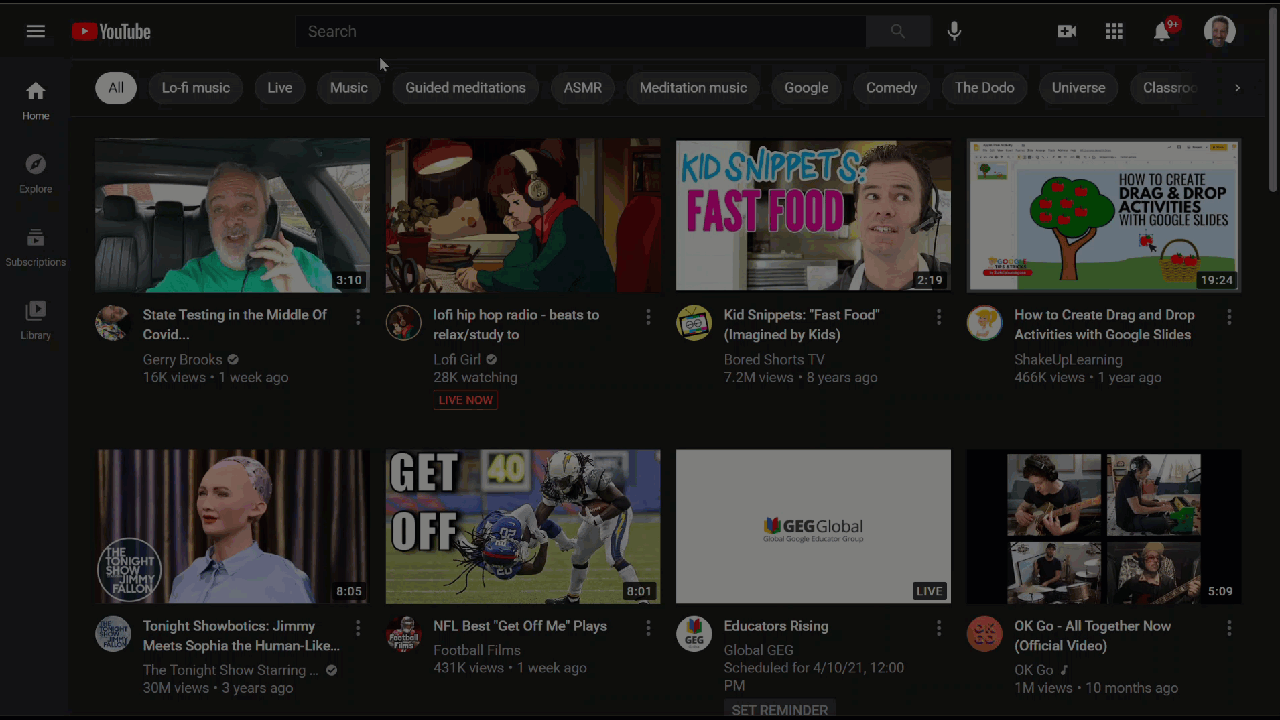The width and height of the screenshot is (1280, 720).
Task: Open Kid Snippets "Fast Food" title link
Action: [802, 324]
